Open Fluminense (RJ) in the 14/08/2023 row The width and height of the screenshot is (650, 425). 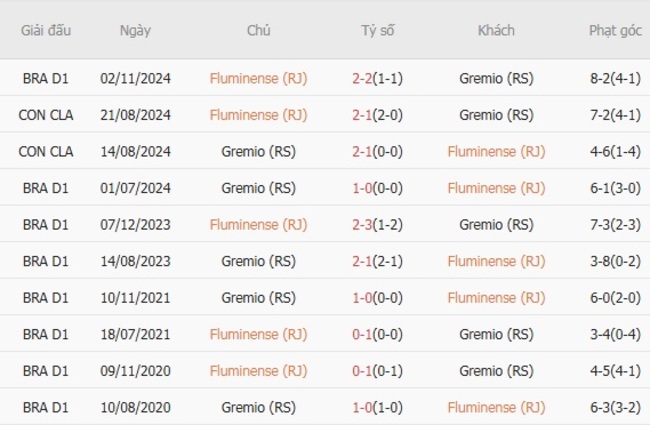[496, 262]
